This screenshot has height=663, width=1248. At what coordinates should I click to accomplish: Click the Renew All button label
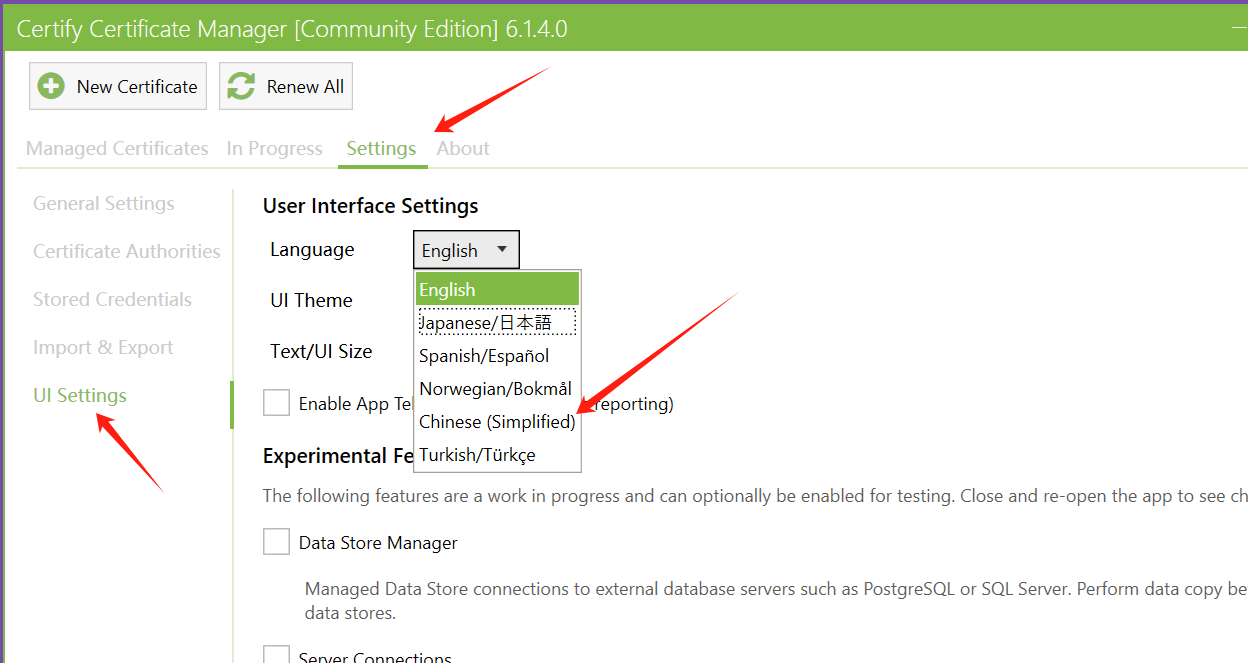305,87
